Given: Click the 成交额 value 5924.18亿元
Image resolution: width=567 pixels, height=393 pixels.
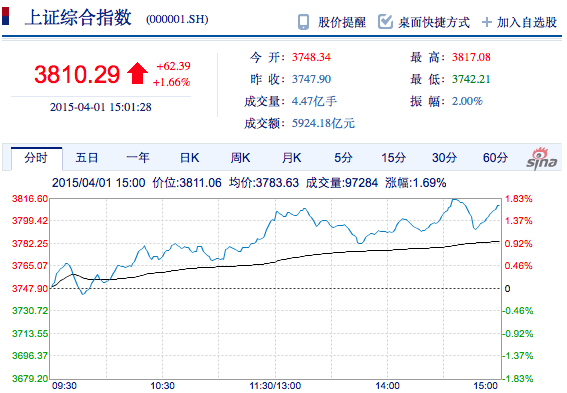Looking at the screenshot, I should point(323,123).
